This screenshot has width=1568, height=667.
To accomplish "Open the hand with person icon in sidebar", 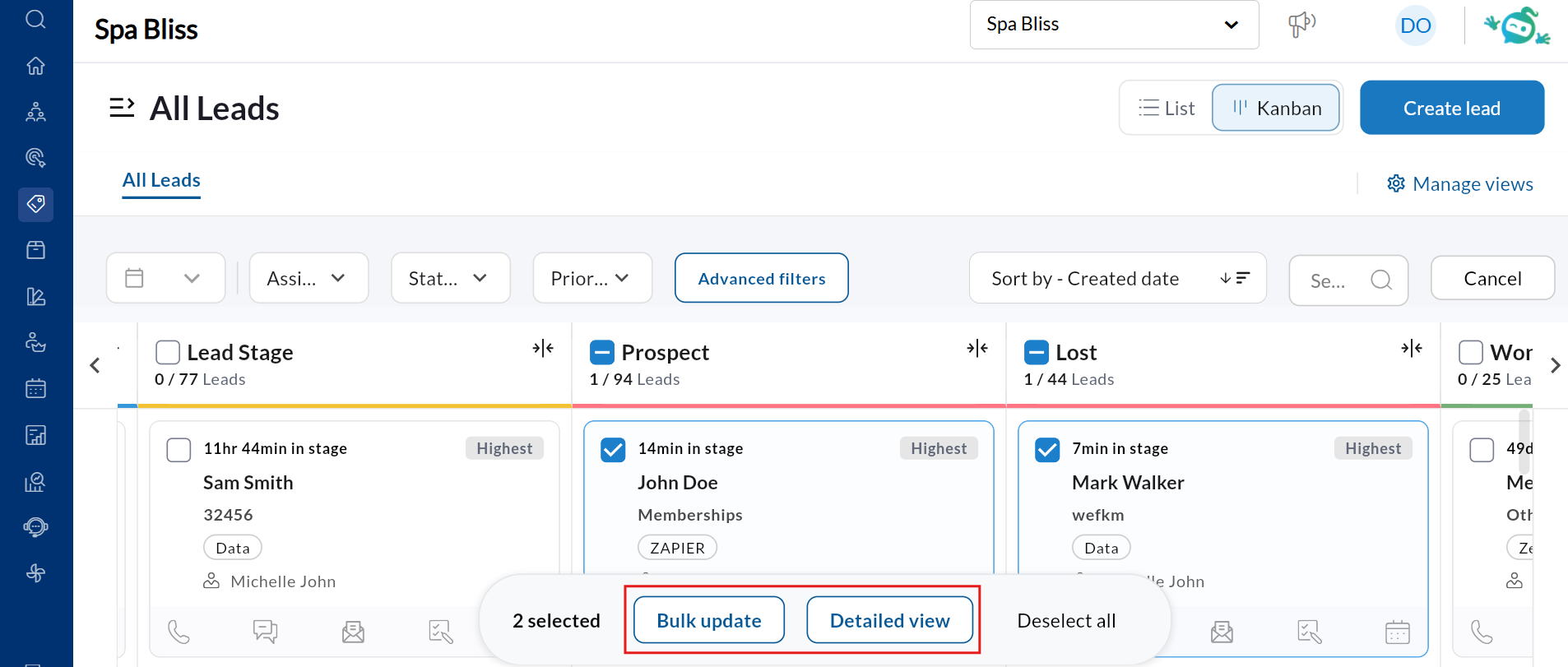I will [x=35, y=342].
